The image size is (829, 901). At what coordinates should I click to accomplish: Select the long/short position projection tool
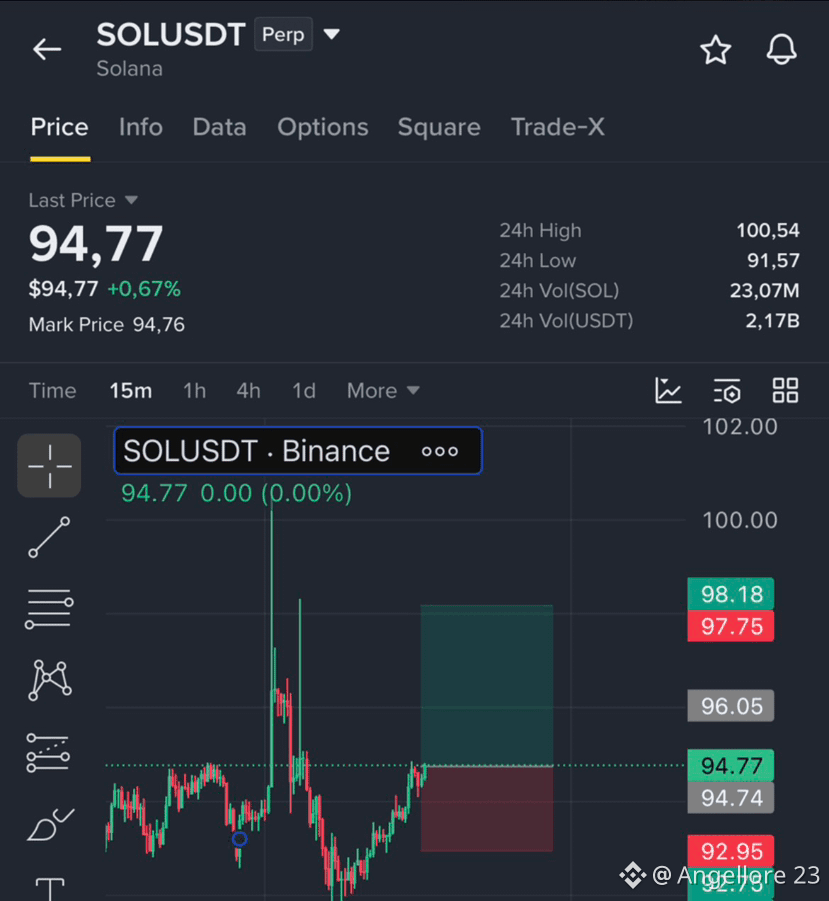coord(49,753)
